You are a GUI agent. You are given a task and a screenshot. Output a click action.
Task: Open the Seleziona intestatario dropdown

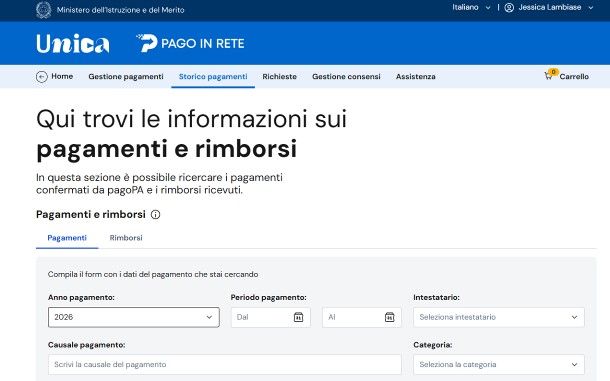[499, 317]
